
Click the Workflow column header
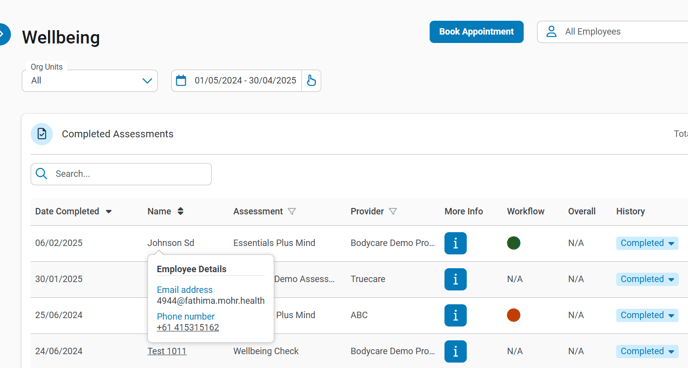pyautogui.click(x=526, y=211)
